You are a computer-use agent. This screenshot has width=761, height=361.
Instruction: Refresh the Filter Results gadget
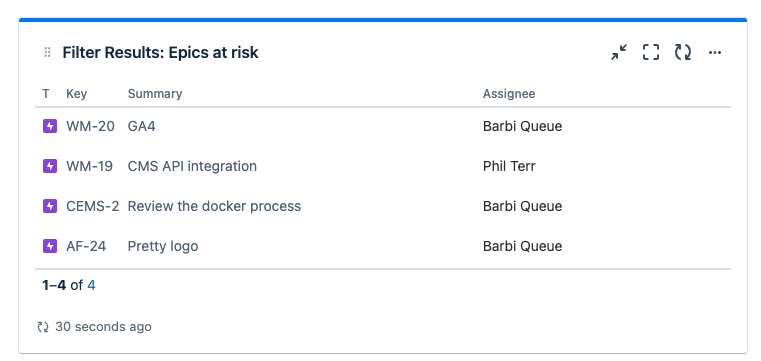tap(683, 52)
